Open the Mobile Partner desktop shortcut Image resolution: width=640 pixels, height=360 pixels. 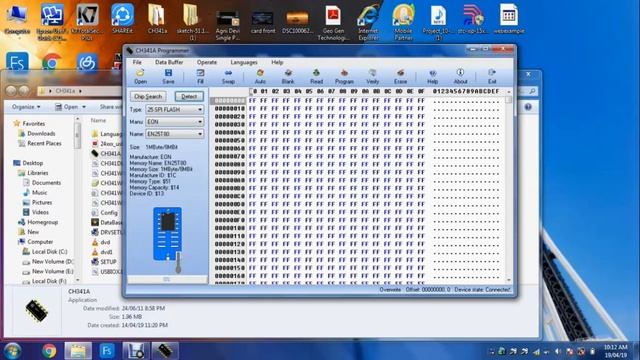pyautogui.click(x=403, y=22)
